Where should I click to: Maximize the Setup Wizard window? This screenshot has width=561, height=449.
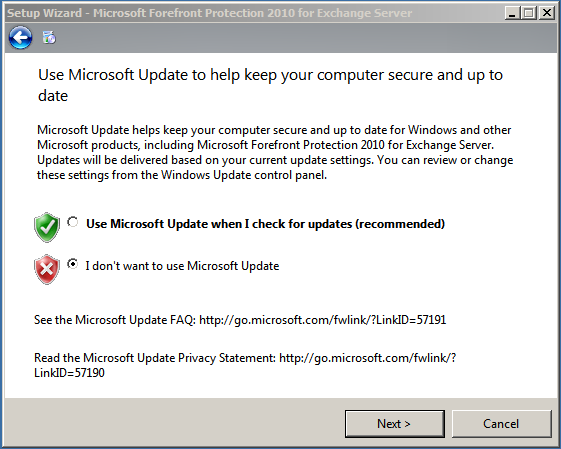pos(529,13)
